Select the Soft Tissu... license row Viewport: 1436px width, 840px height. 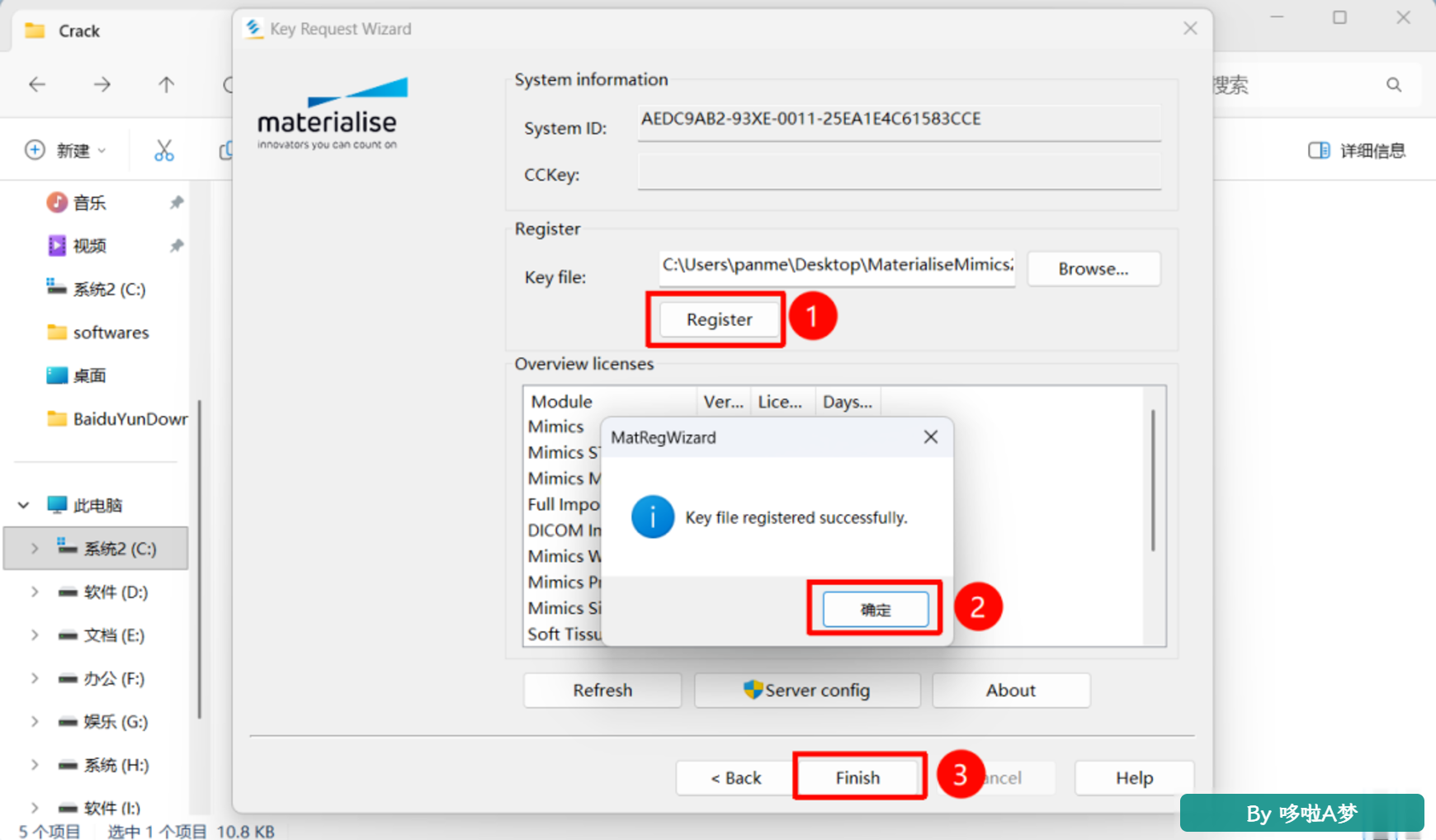564,634
